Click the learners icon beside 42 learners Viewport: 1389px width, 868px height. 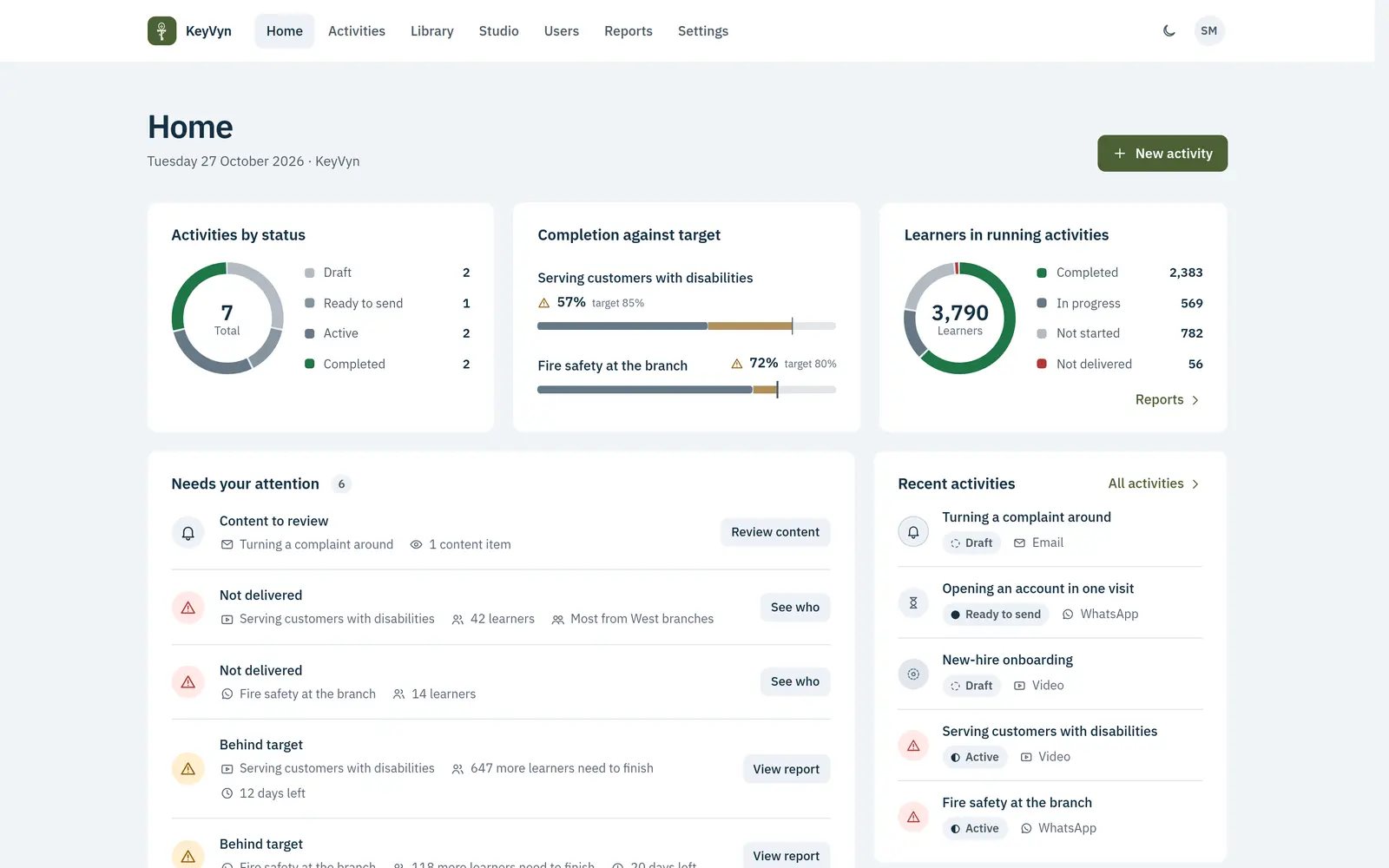458,620
